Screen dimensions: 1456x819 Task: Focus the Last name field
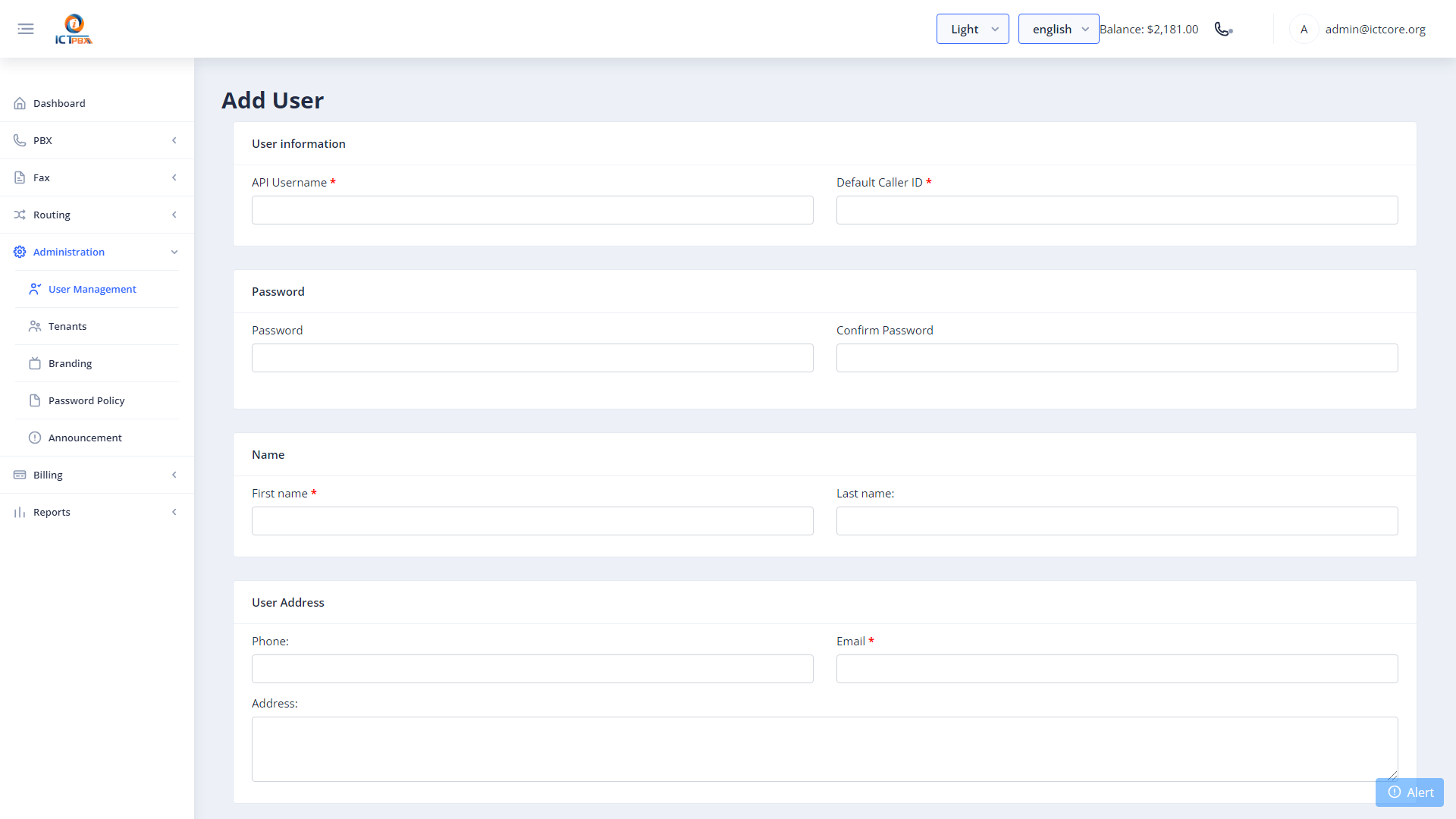(x=1117, y=521)
